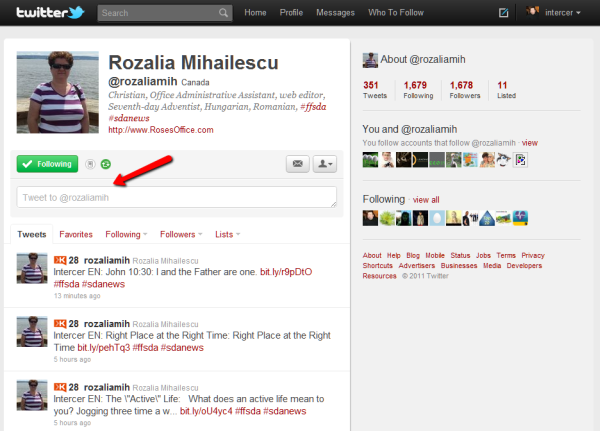Open the Resources footer link
Screen dimensions: 600x431
pos(380,276)
